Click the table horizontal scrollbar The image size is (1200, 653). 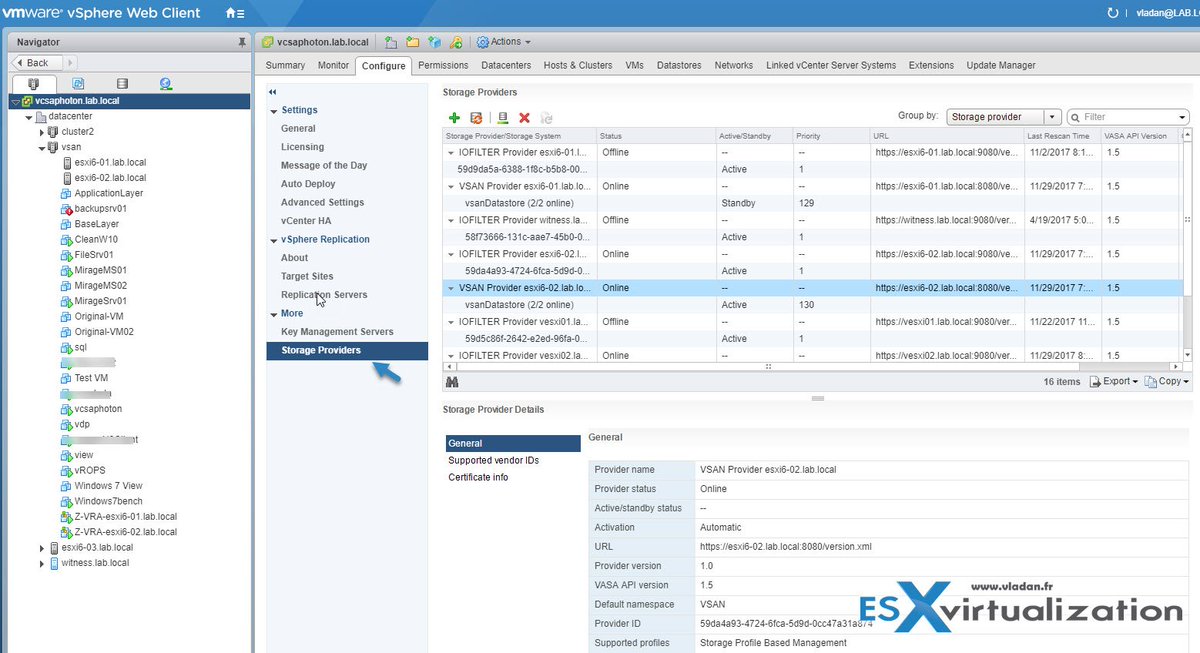tap(767, 366)
